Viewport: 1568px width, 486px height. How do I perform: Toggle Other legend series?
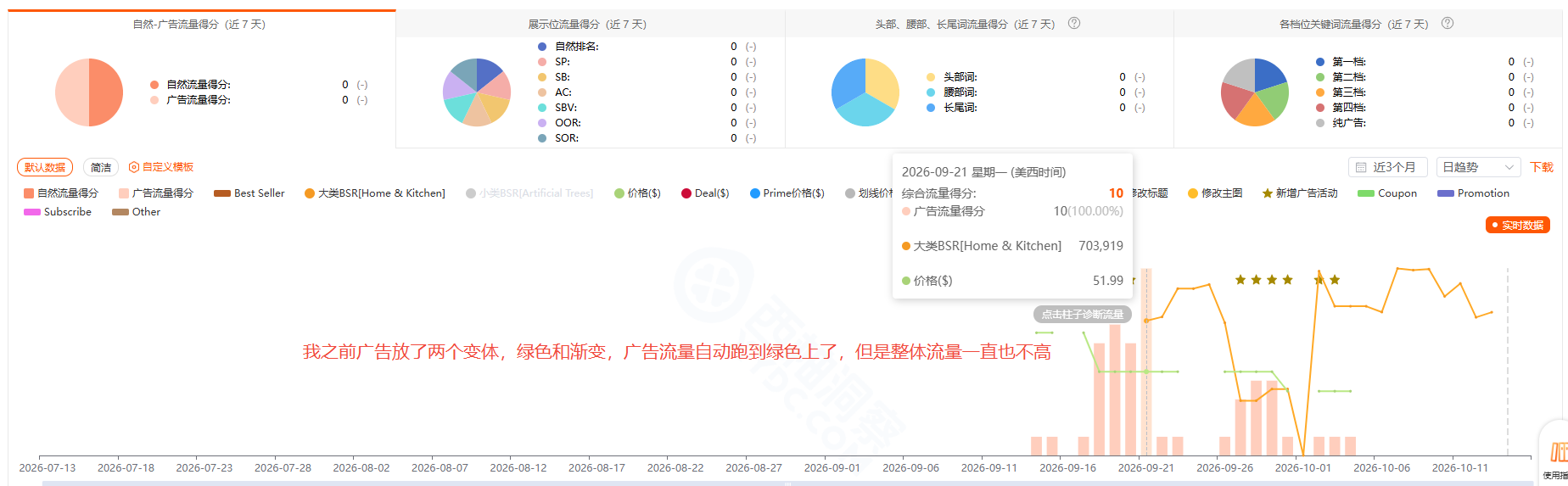[137, 212]
